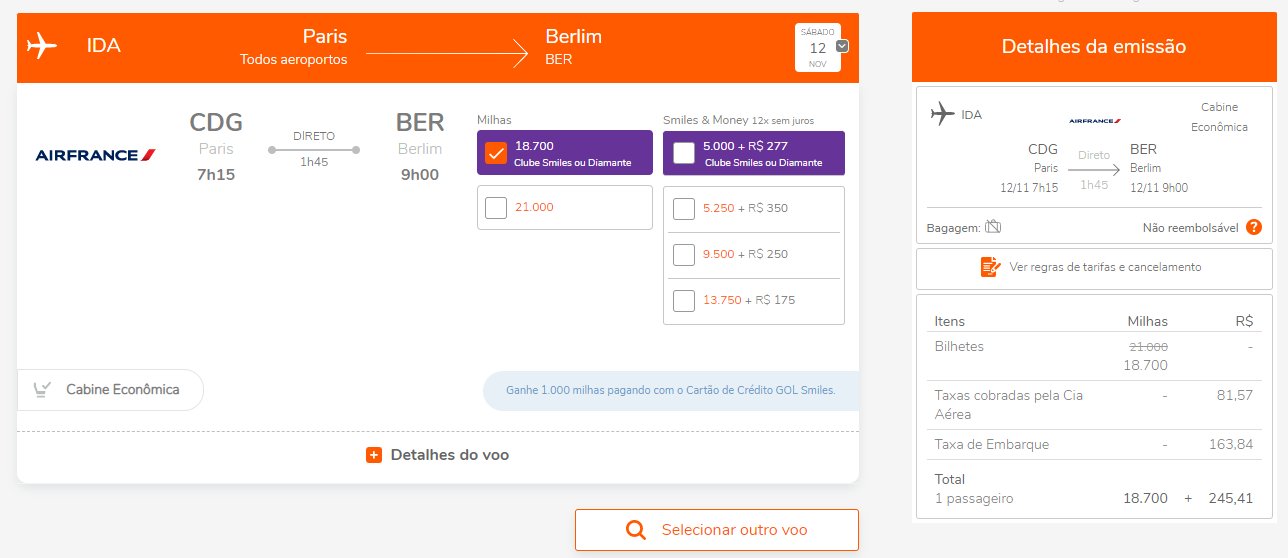This screenshot has height=558, width=1288.
Task: Click the Detalhes da emissão header
Action: coord(1094,47)
